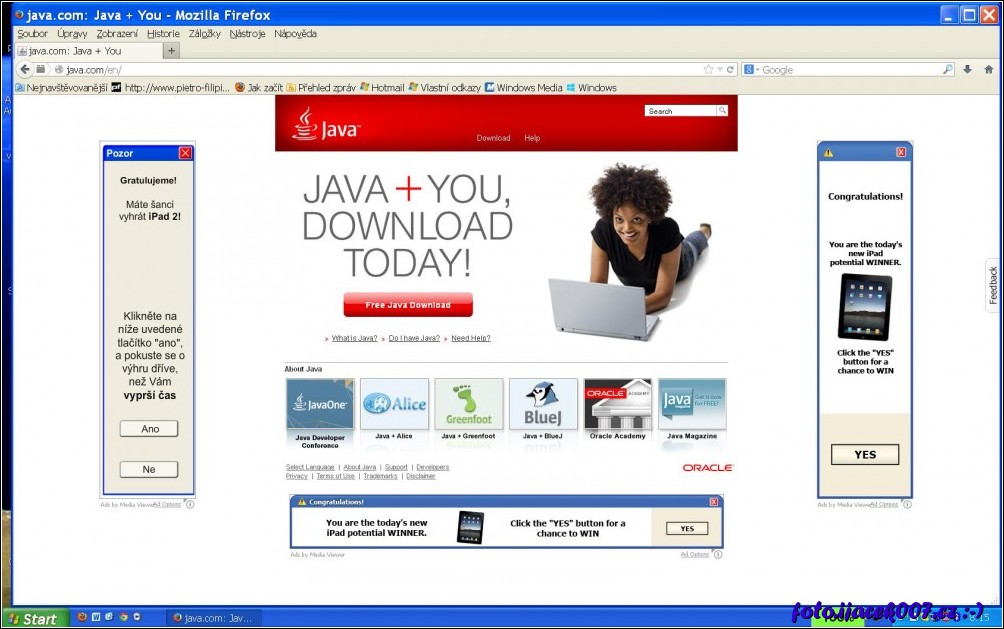Viewport: 1004px width, 629px height.
Task: Open the Windows Start button
Action: coord(35,619)
